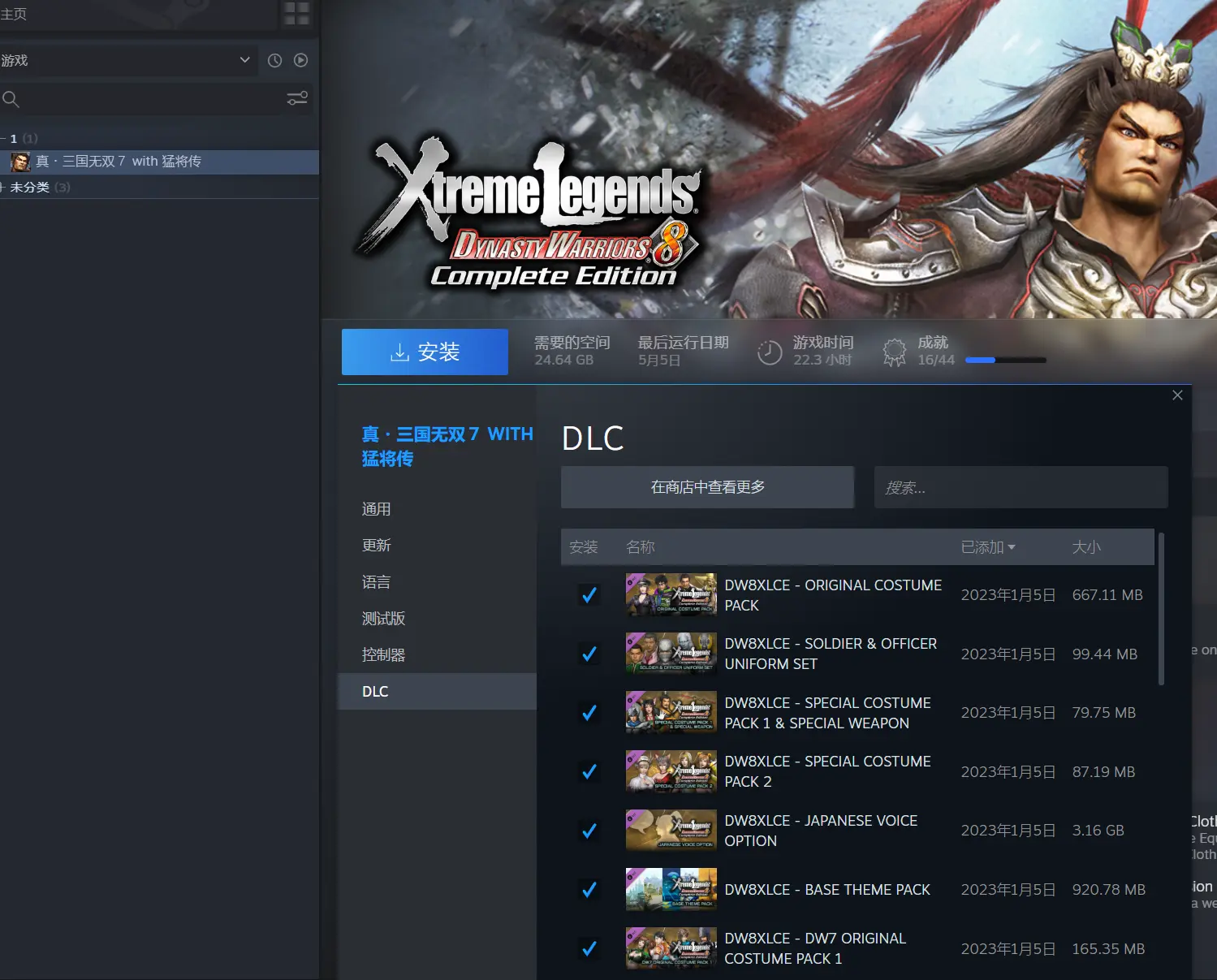The width and height of the screenshot is (1217, 980).
Task: Click the achievements progress bar
Action: (x=1005, y=360)
